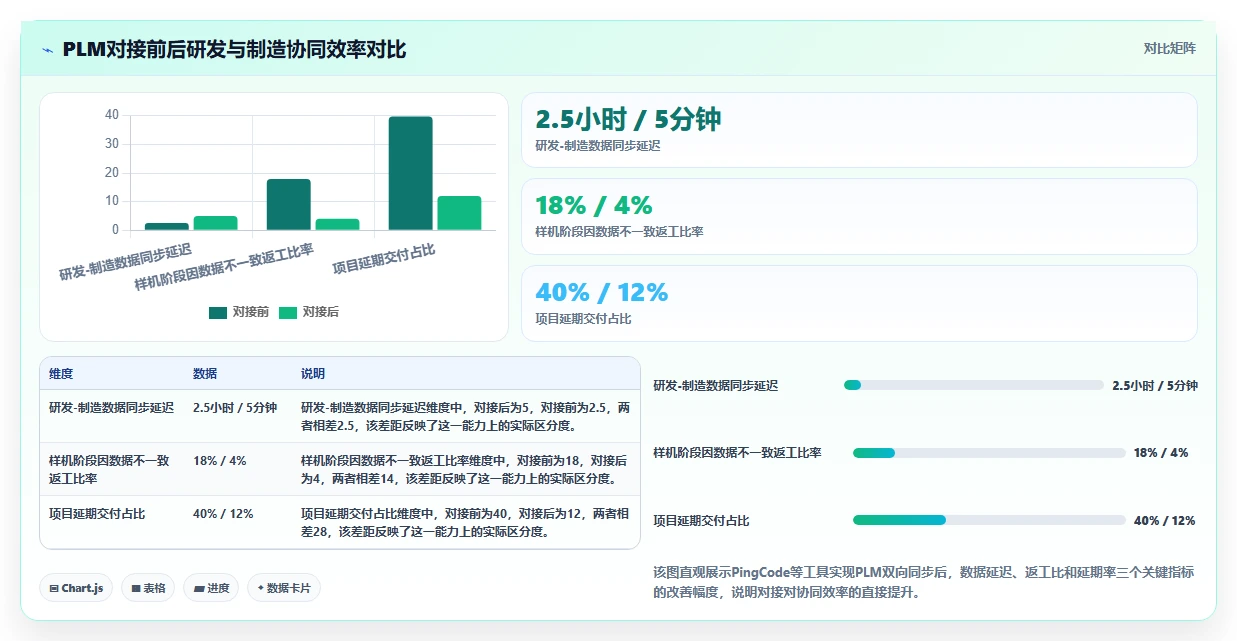Click progress value 18% / 4%
1237x641 pixels.
click(1161, 453)
